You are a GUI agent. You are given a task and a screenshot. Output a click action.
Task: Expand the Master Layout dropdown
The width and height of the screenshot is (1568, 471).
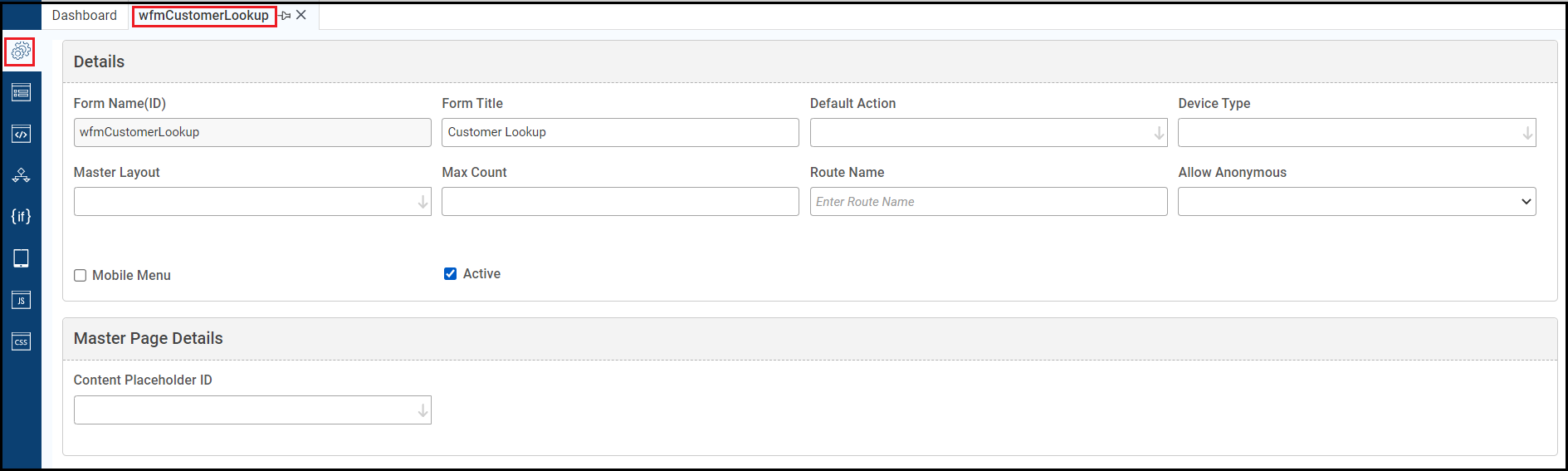[423, 202]
